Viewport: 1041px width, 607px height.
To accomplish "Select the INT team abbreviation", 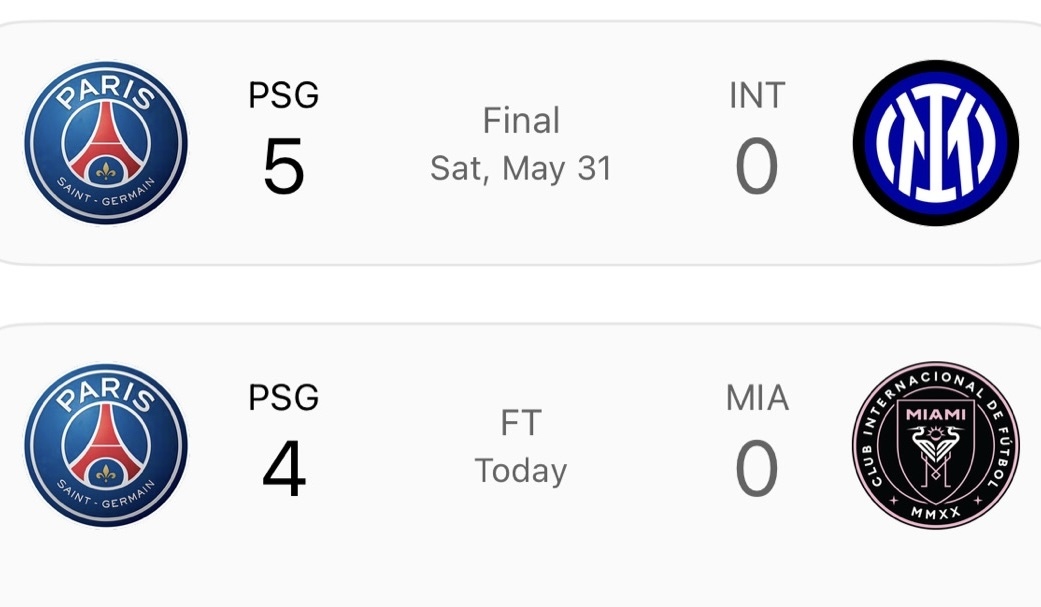I will (757, 96).
